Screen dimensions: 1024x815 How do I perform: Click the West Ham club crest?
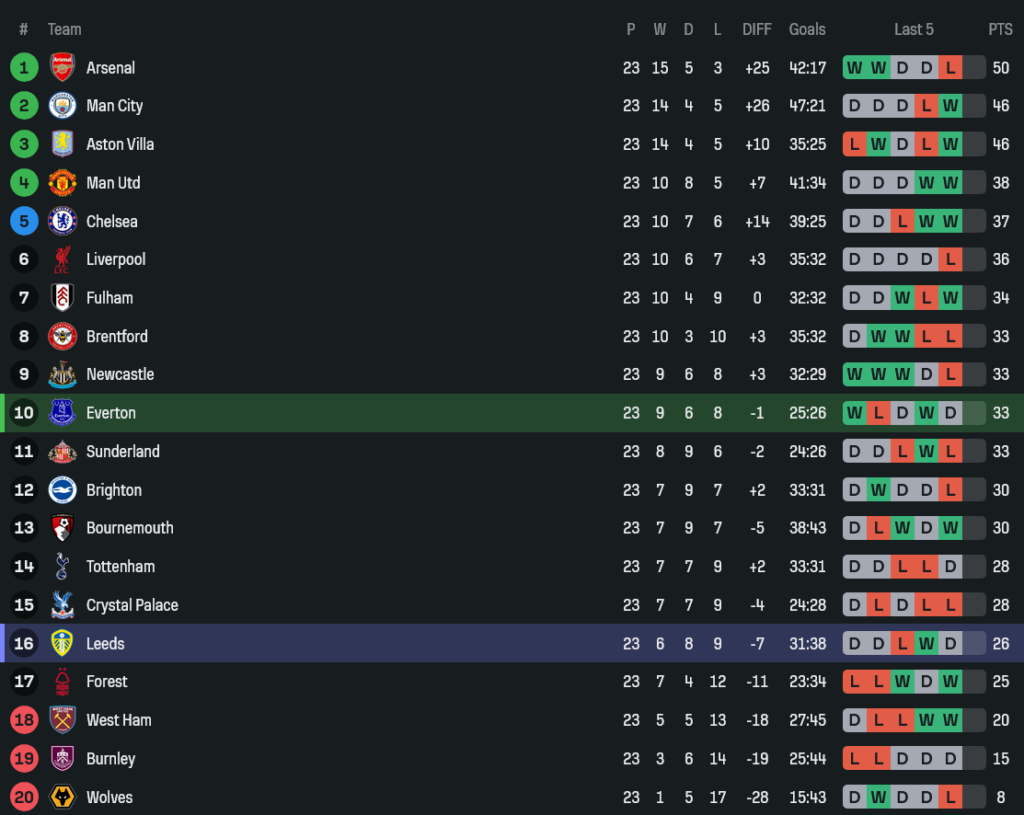click(62, 720)
